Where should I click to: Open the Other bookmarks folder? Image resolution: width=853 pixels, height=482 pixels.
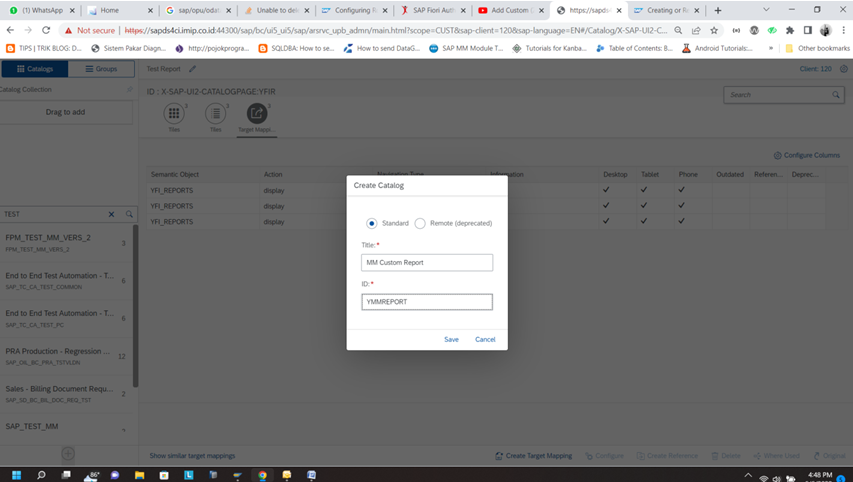[817, 48]
